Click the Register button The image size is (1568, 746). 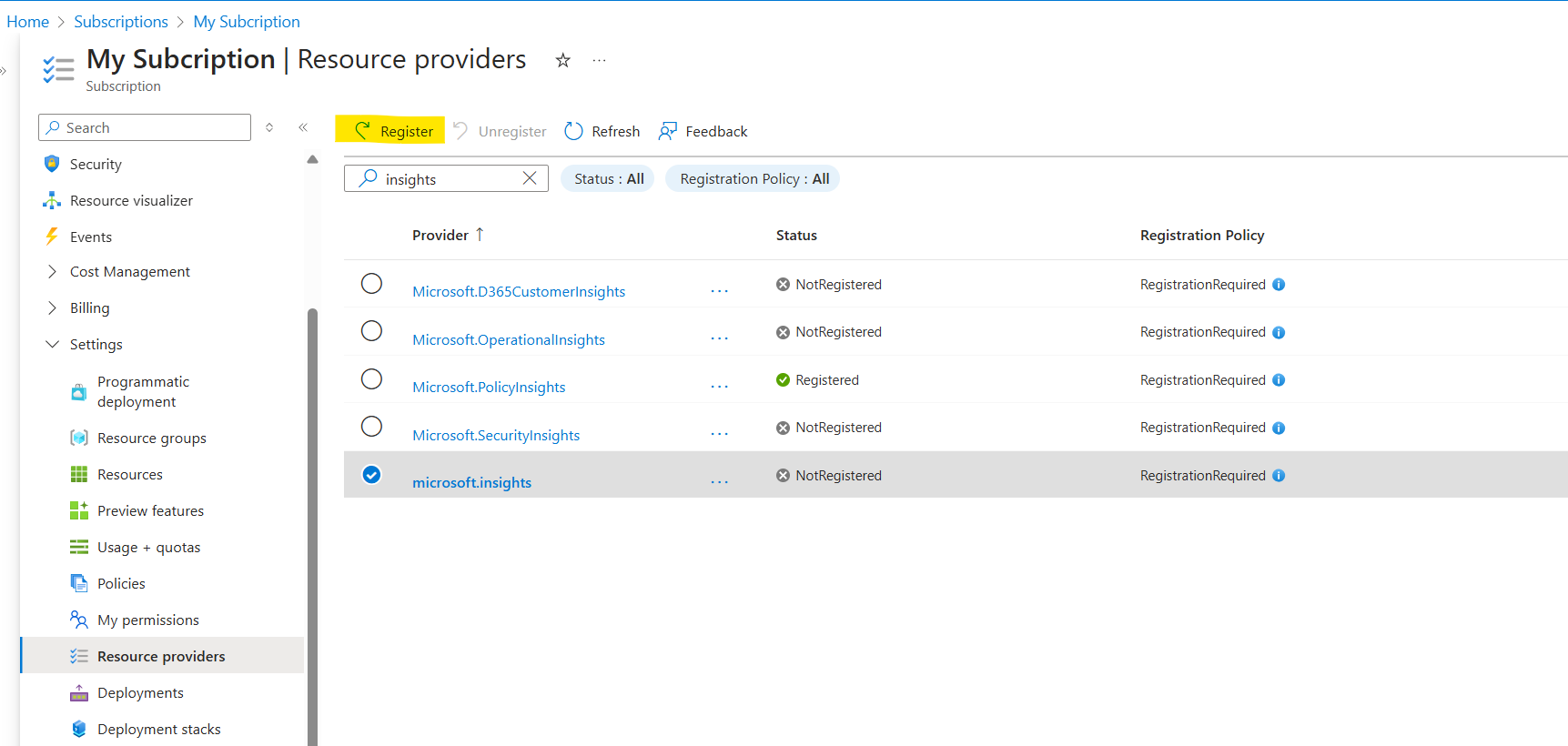pyautogui.click(x=390, y=130)
